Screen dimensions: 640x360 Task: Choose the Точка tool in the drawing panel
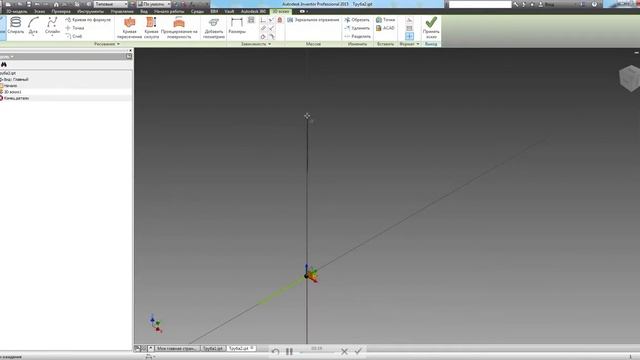pos(75,28)
